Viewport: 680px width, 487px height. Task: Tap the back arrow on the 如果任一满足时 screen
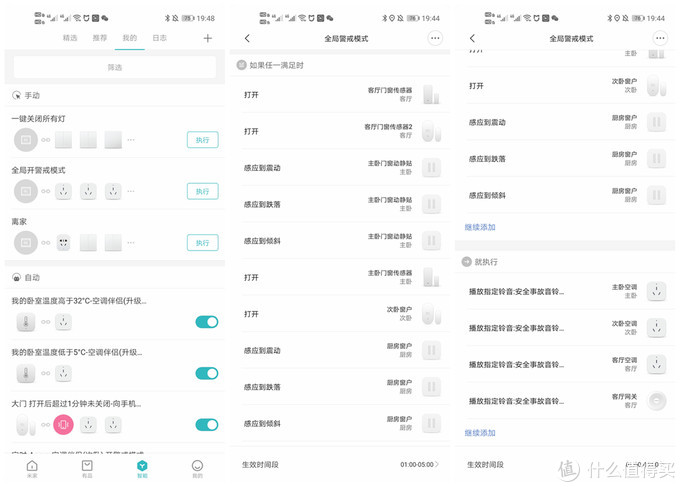point(247,38)
